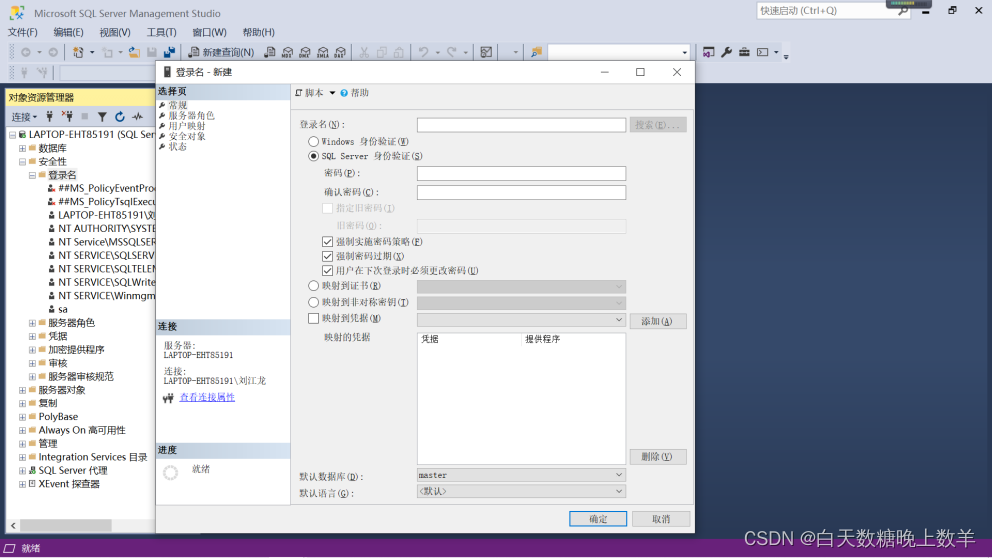Open the File (文件) menu

tap(22, 32)
